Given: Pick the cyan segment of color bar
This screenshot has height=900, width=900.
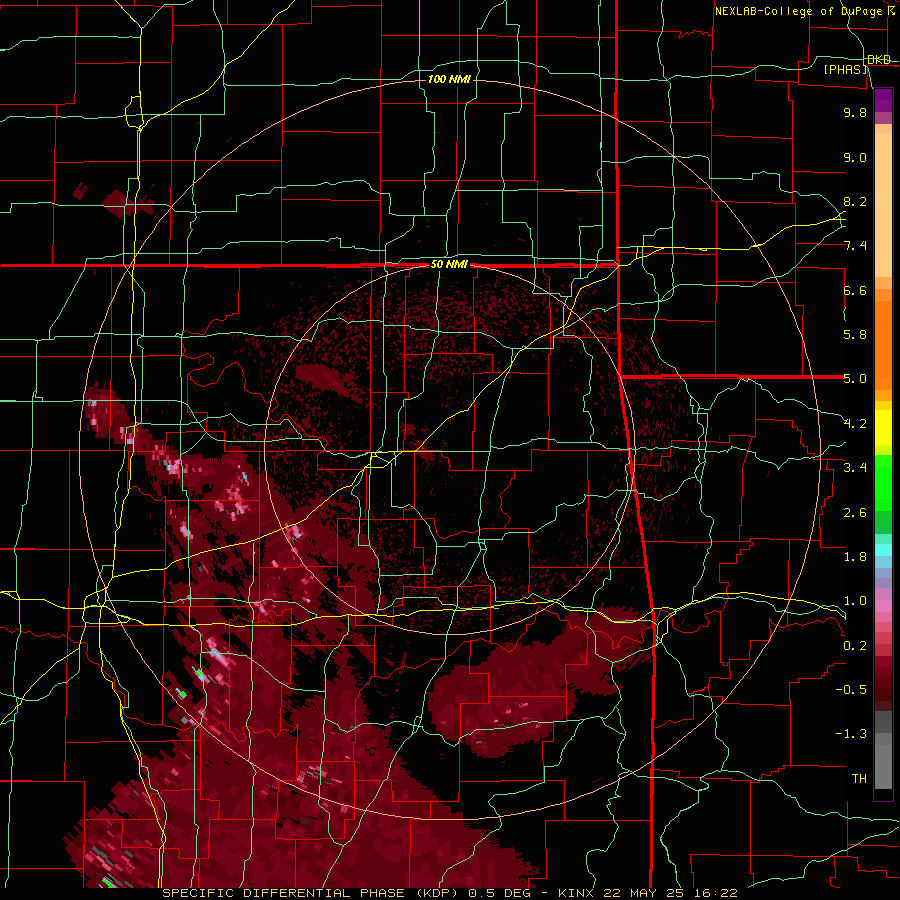Looking at the screenshot, I should tap(883, 549).
